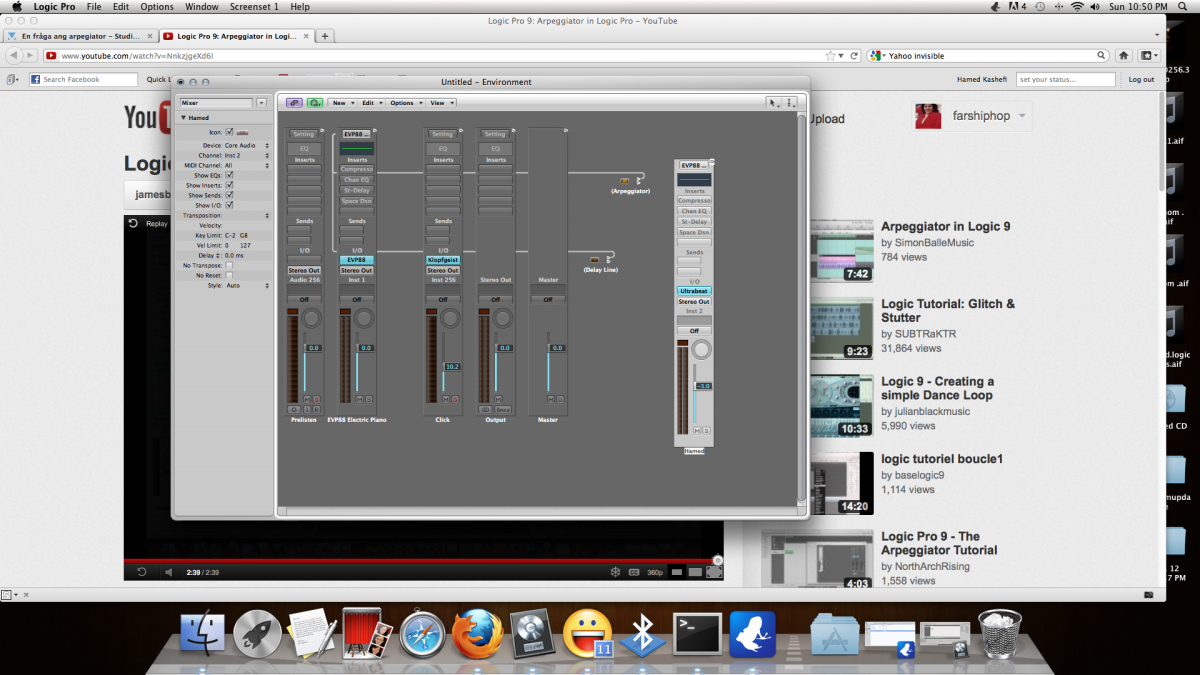Open the New menu in Environment window
The height and width of the screenshot is (675, 1200).
(342, 103)
